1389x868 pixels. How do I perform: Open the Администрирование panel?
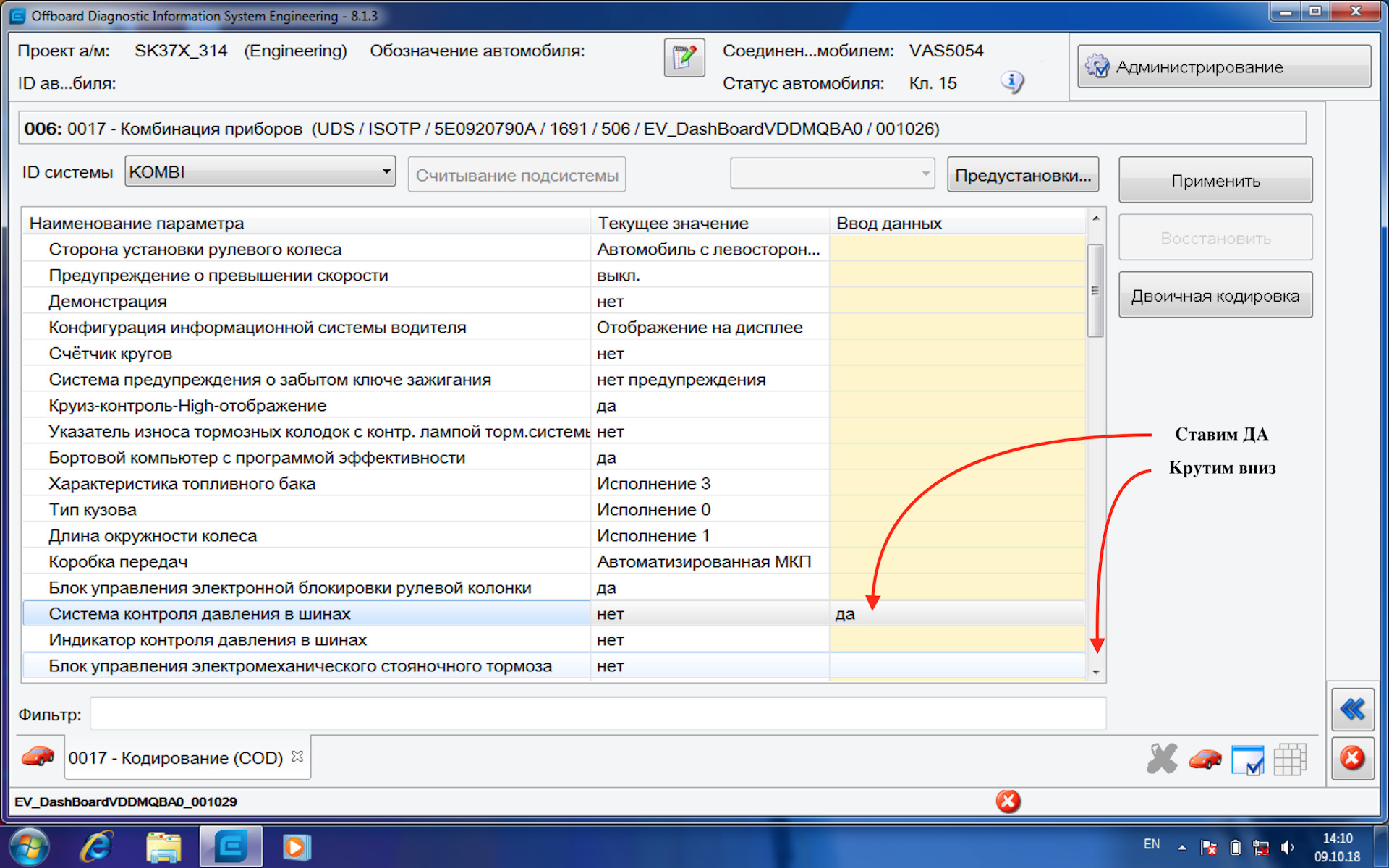point(1223,67)
